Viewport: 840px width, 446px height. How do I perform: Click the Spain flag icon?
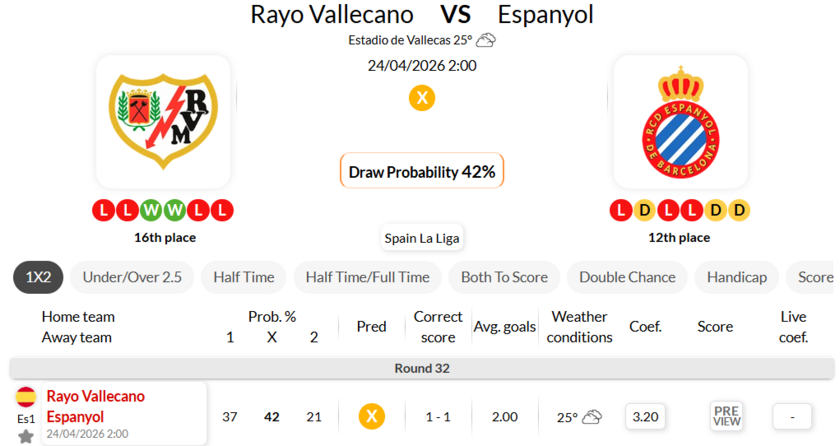26,397
